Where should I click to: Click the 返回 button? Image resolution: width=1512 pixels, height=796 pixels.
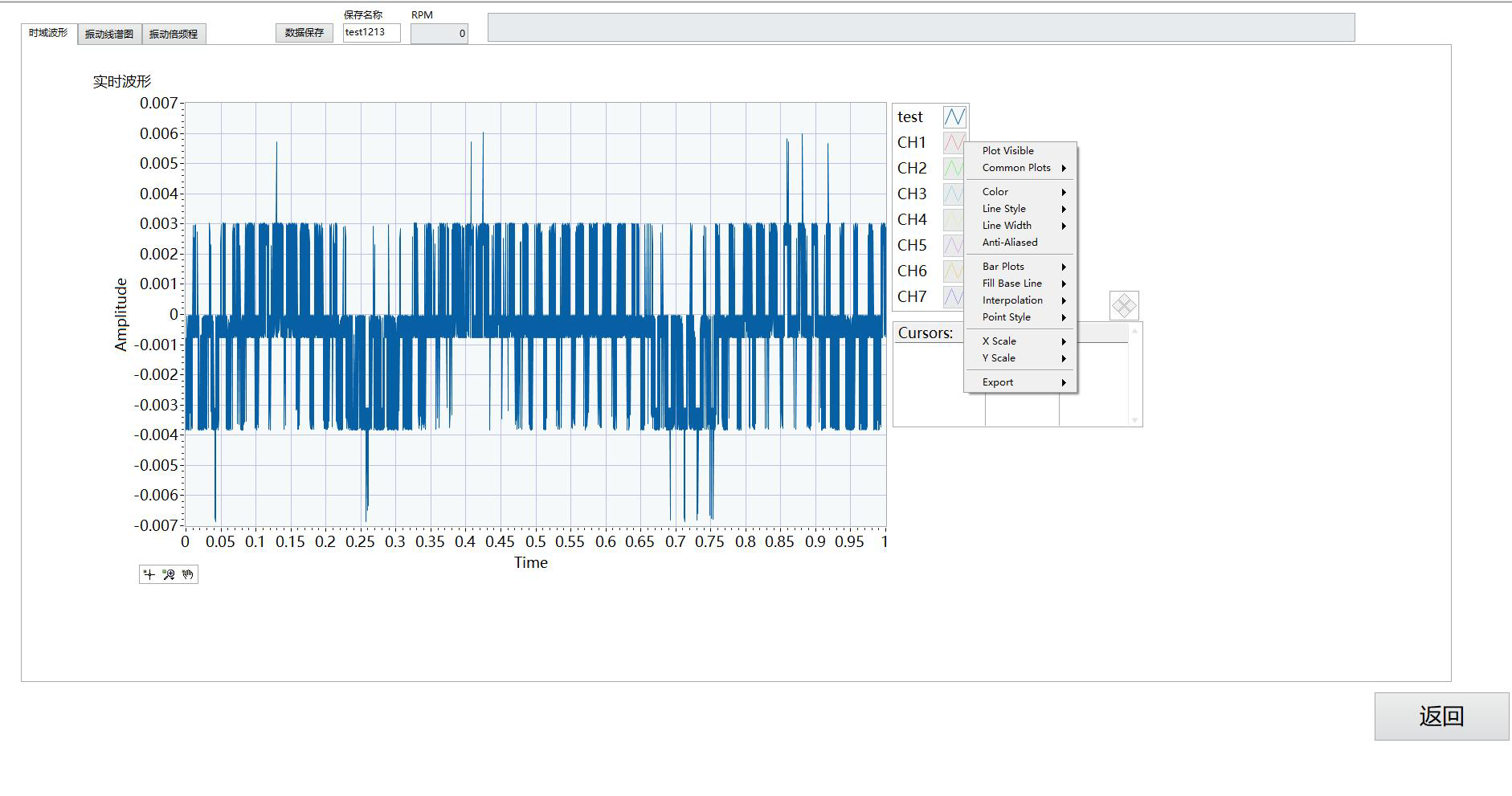pyautogui.click(x=1441, y=716)
